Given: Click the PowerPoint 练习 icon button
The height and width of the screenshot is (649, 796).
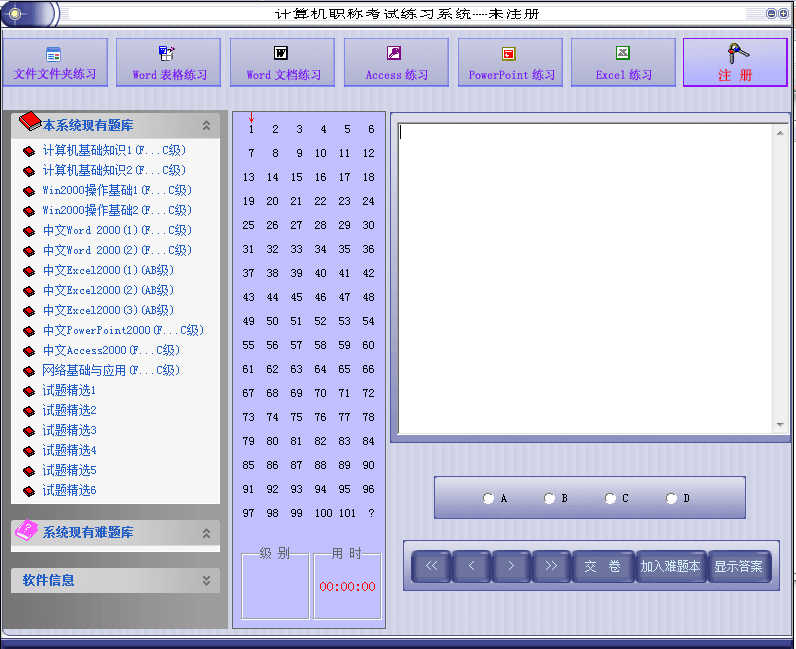Looking at the screenshot, I should coord(509,54).
